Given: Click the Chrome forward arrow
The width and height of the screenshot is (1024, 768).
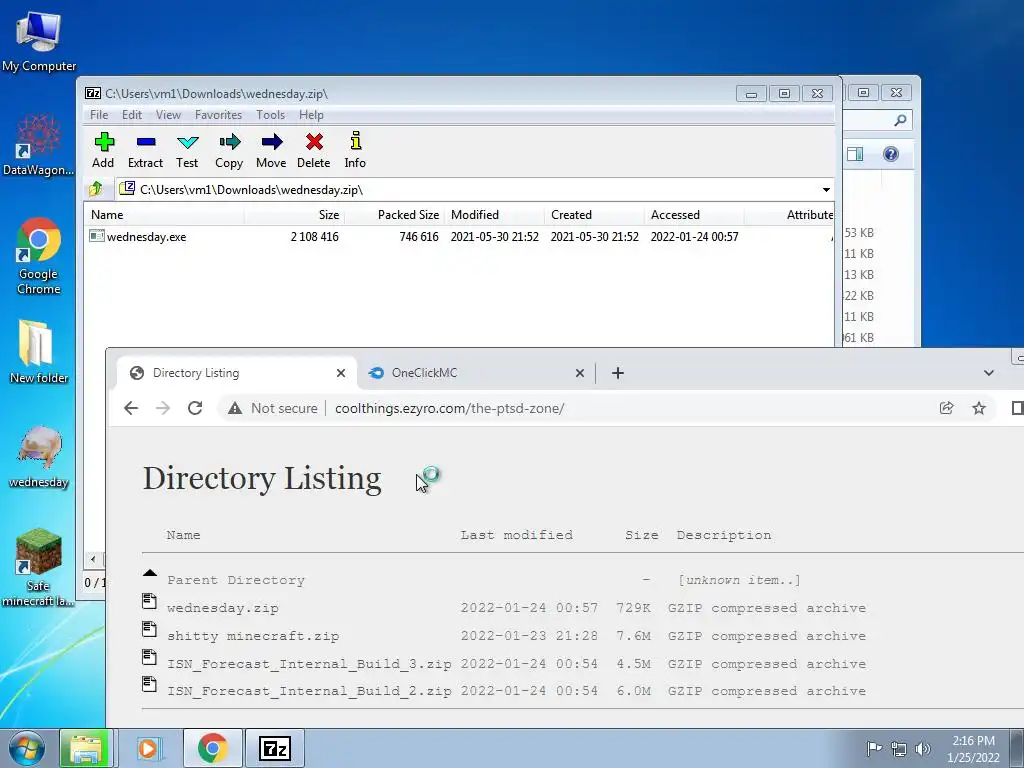Looking at the screenshot, I should (163, 408).
